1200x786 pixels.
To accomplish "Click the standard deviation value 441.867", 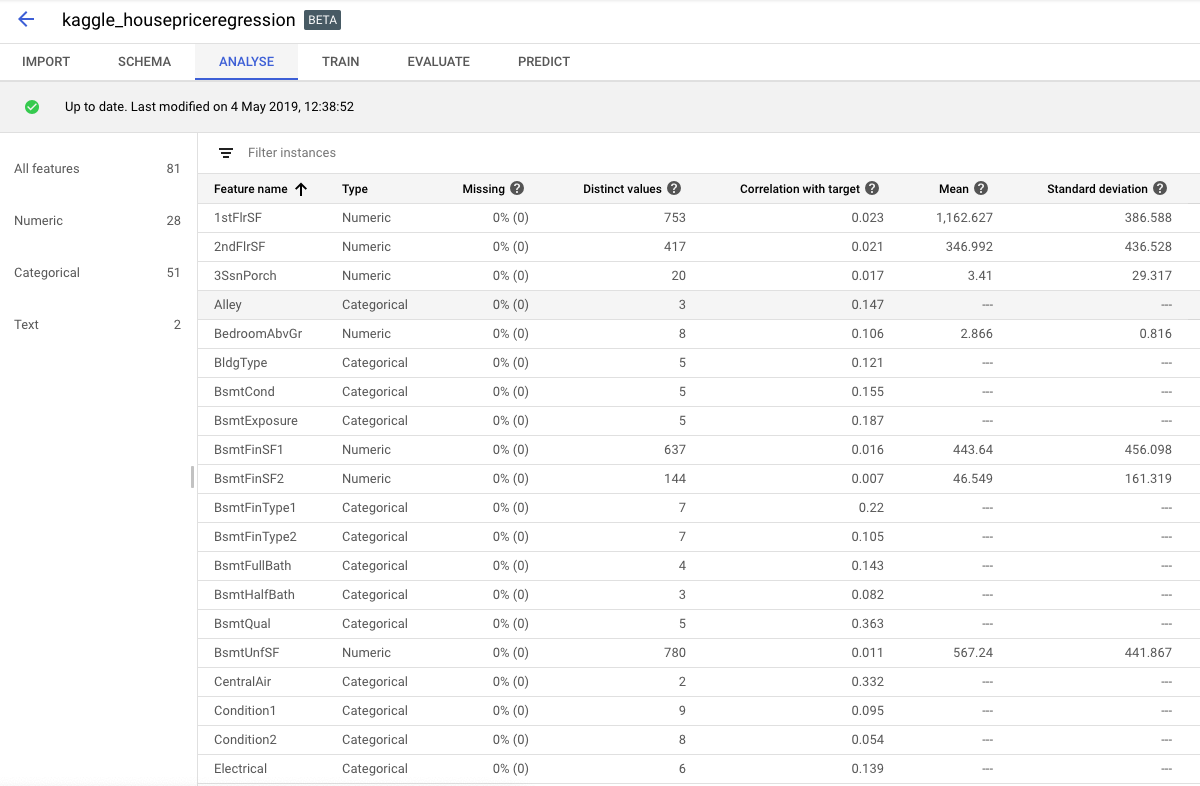I will [x=1148, y=653].
